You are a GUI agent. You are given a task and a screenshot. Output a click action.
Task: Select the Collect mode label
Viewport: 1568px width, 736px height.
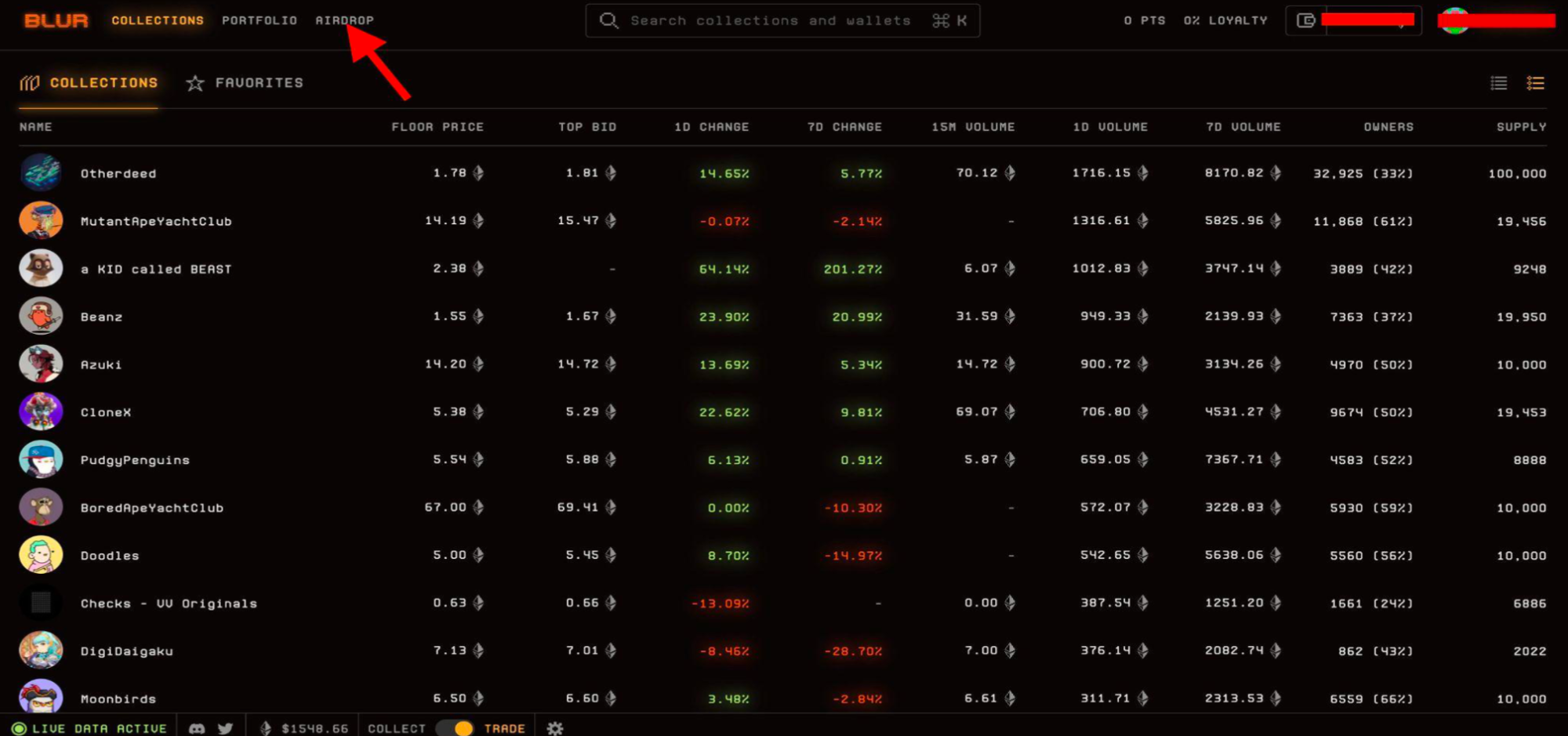pos(397,728)
